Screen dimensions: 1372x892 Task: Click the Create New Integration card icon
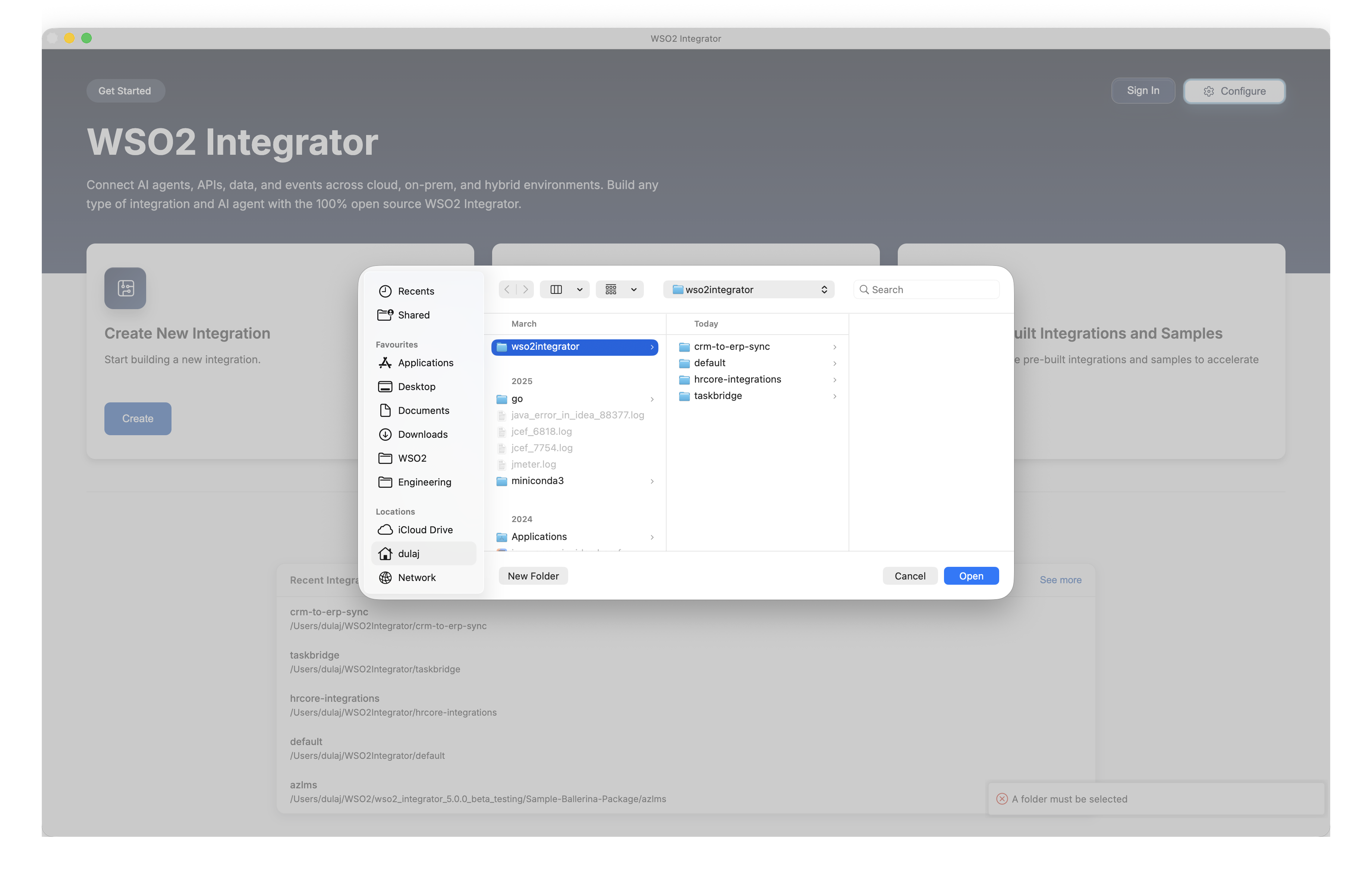pyautogui.click(x=125, y=288)
